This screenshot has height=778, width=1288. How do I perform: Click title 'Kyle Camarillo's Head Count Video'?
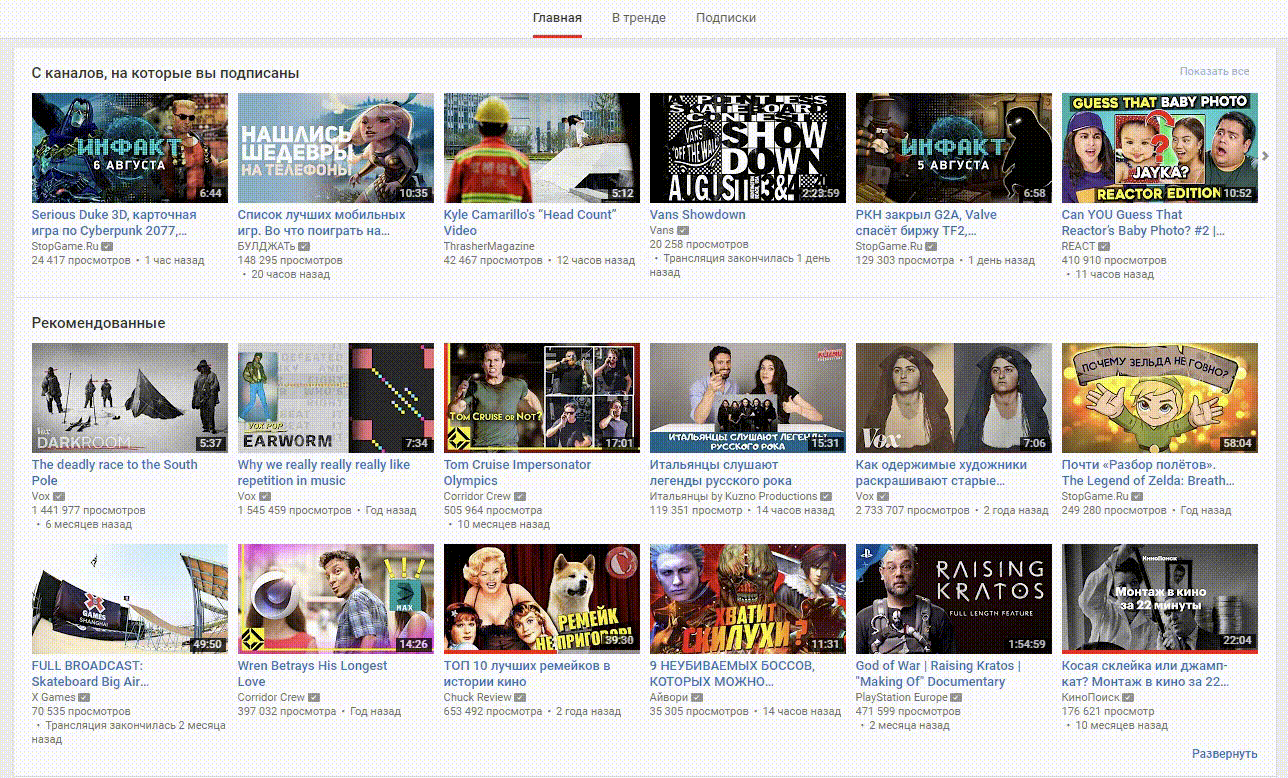point(530,223)
